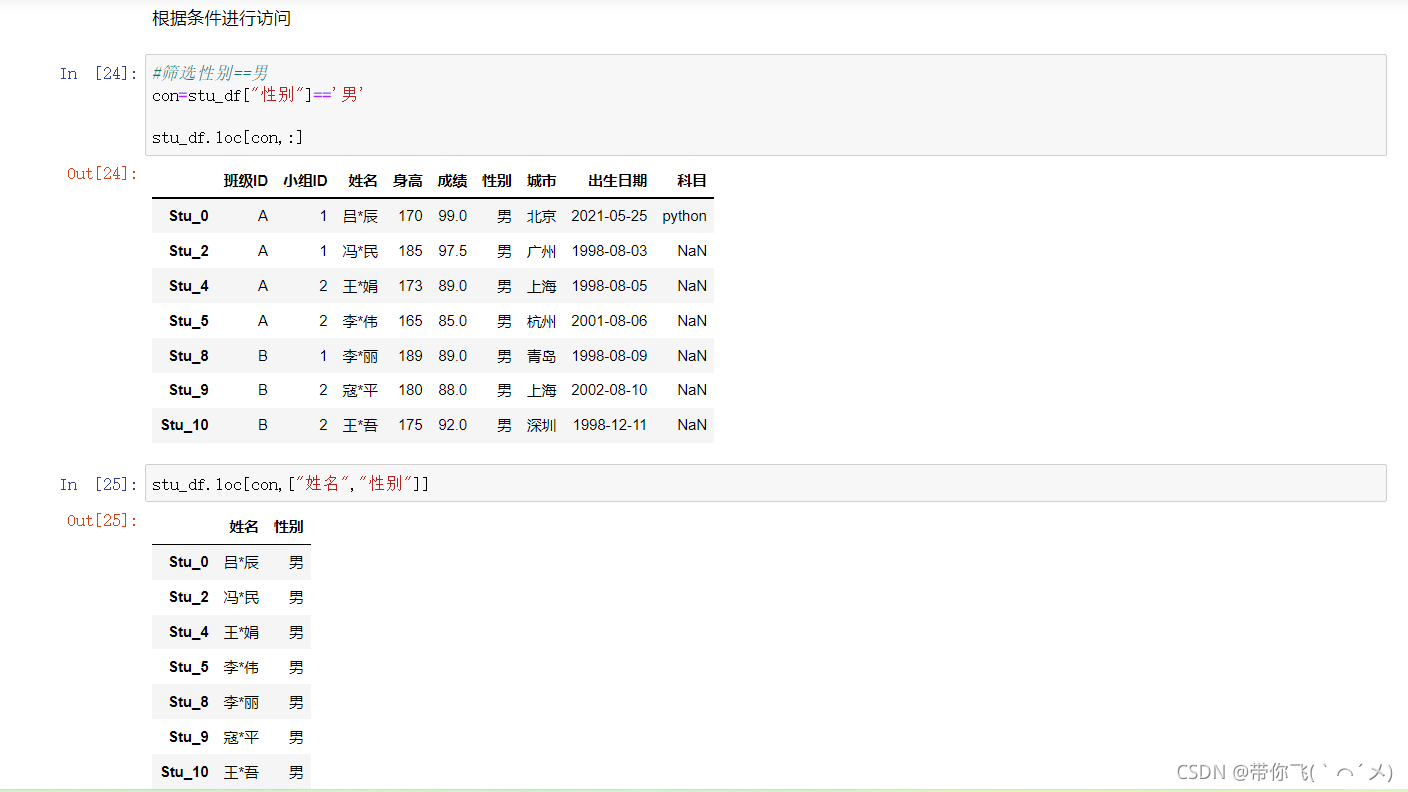Click the date 2001-08-06

click(609, 321)
